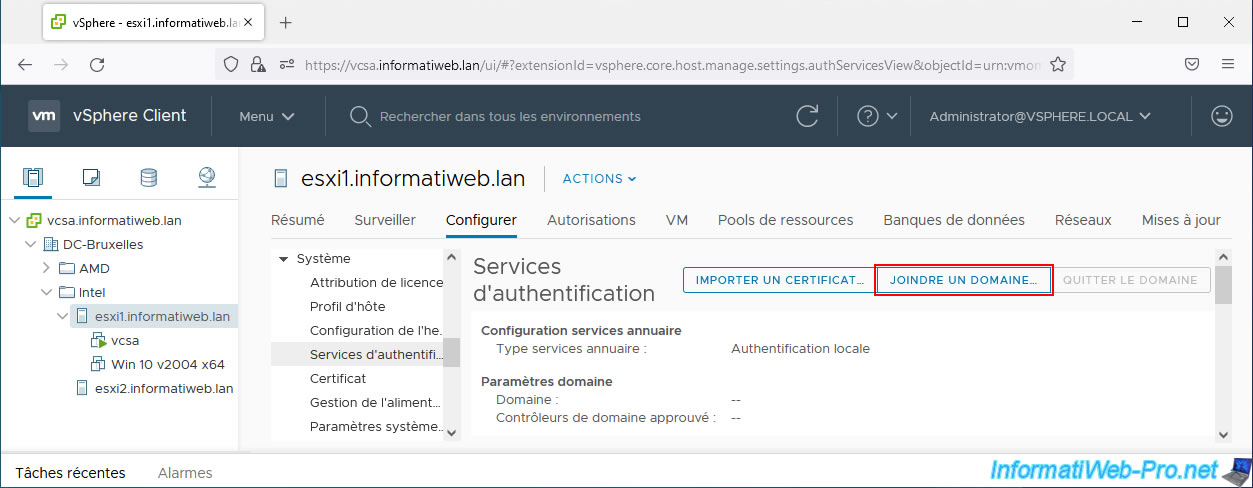Switch to the Surveiller tab

(x=385, y=220)
